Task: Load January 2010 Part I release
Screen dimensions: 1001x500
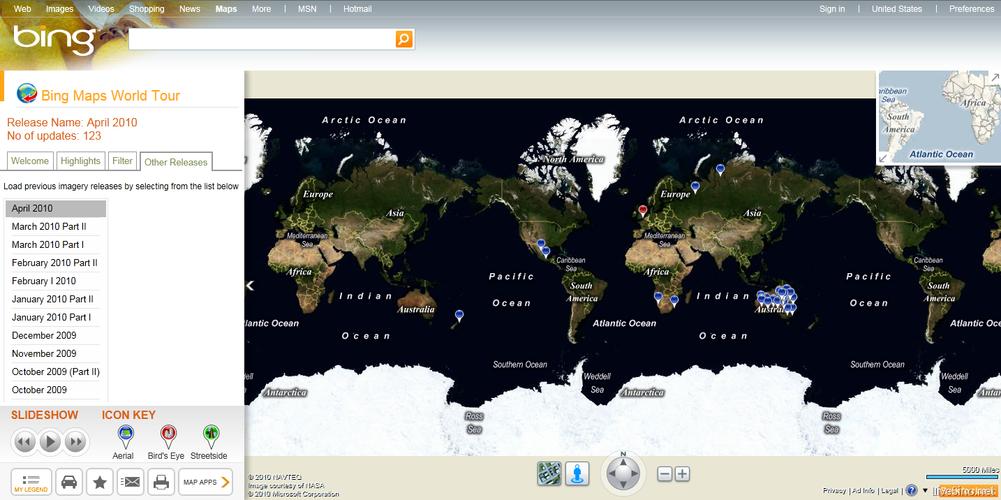Action: [56, 317]
